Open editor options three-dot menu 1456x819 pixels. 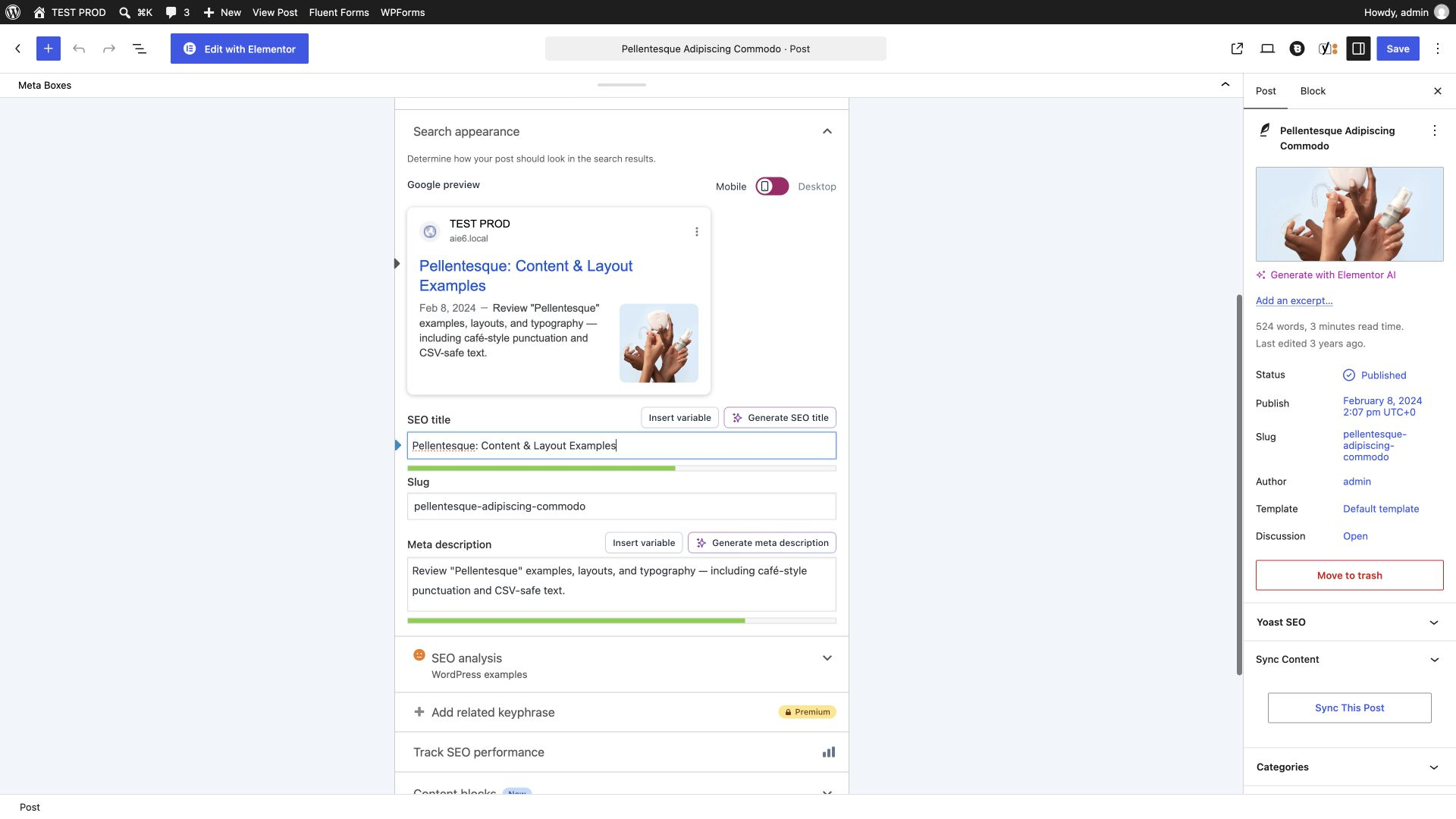pos(1438,49)
